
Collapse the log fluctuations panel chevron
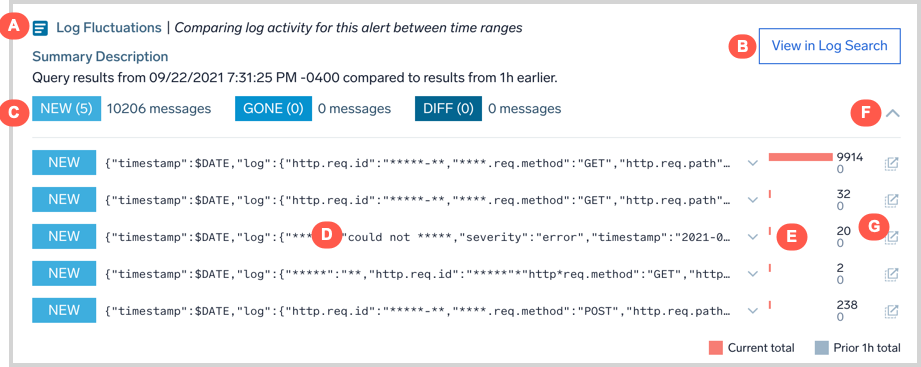point(892,114)
